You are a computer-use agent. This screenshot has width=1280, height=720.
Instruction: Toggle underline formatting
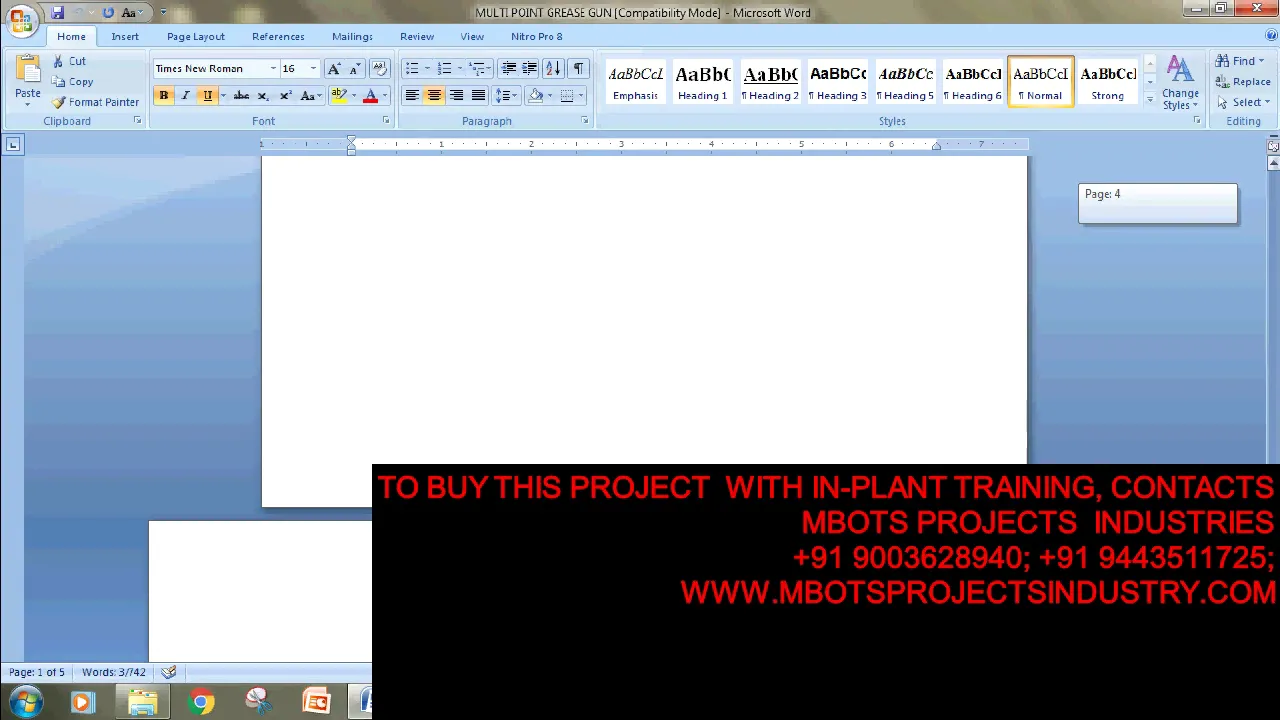[x=207, y=96]
